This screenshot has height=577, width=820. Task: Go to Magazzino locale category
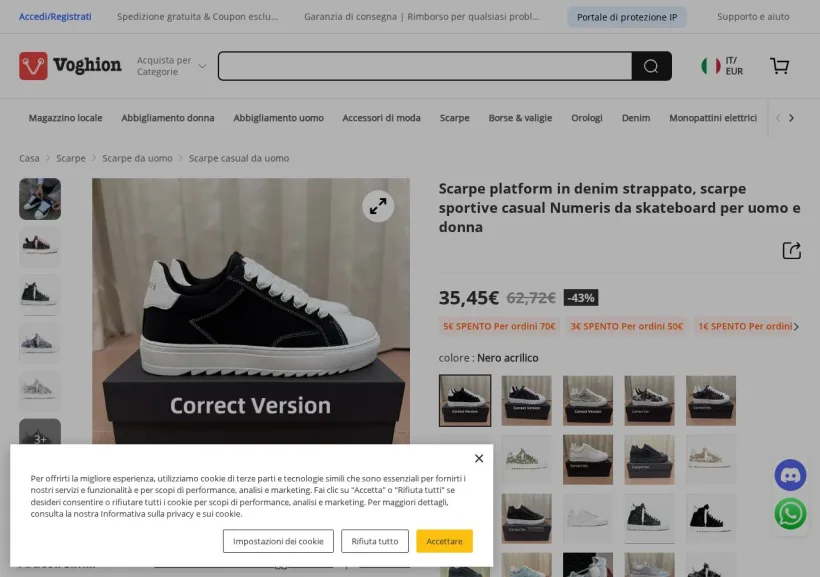tap(65, 118)
